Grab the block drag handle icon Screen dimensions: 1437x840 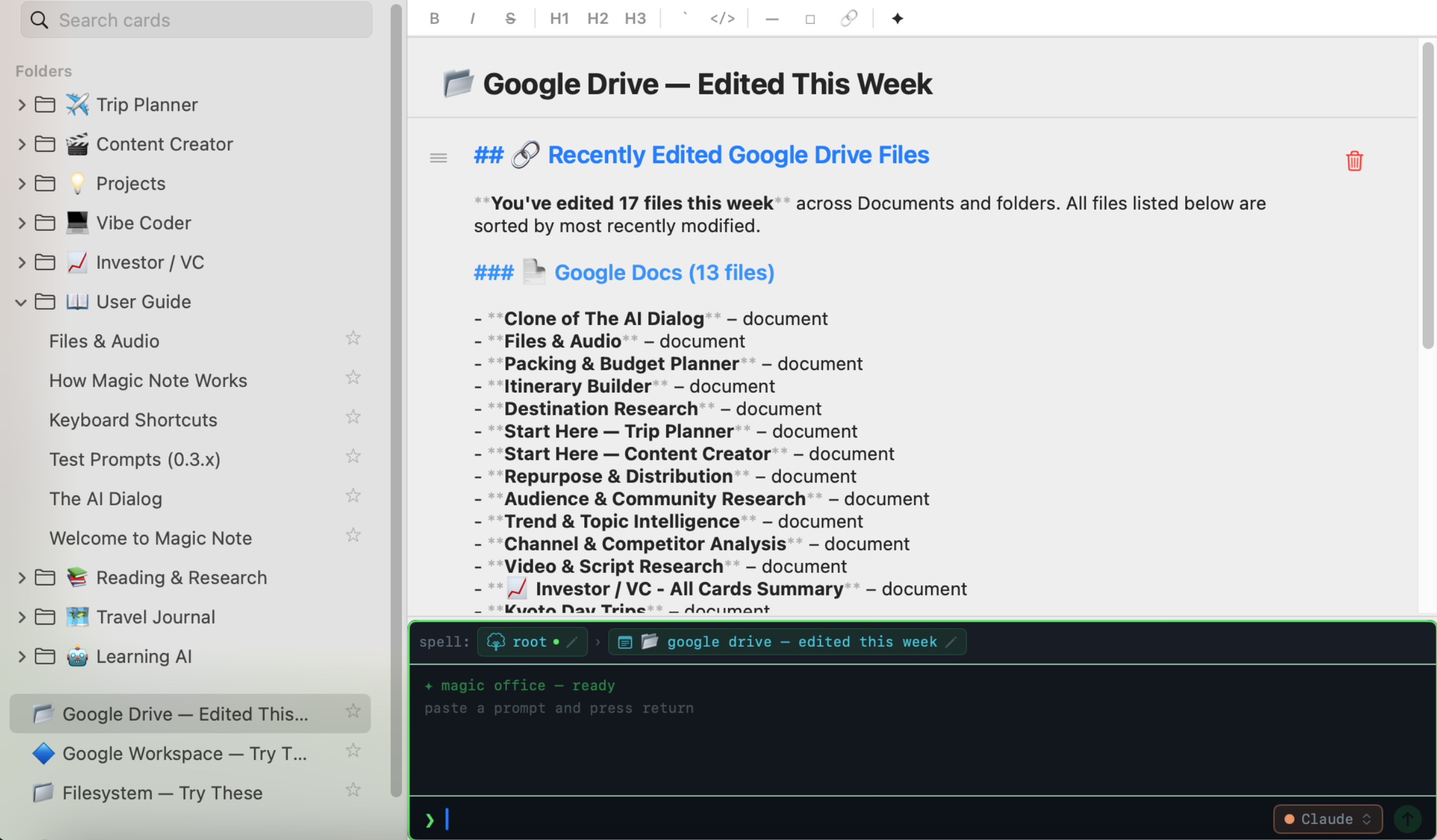[438, 158]
